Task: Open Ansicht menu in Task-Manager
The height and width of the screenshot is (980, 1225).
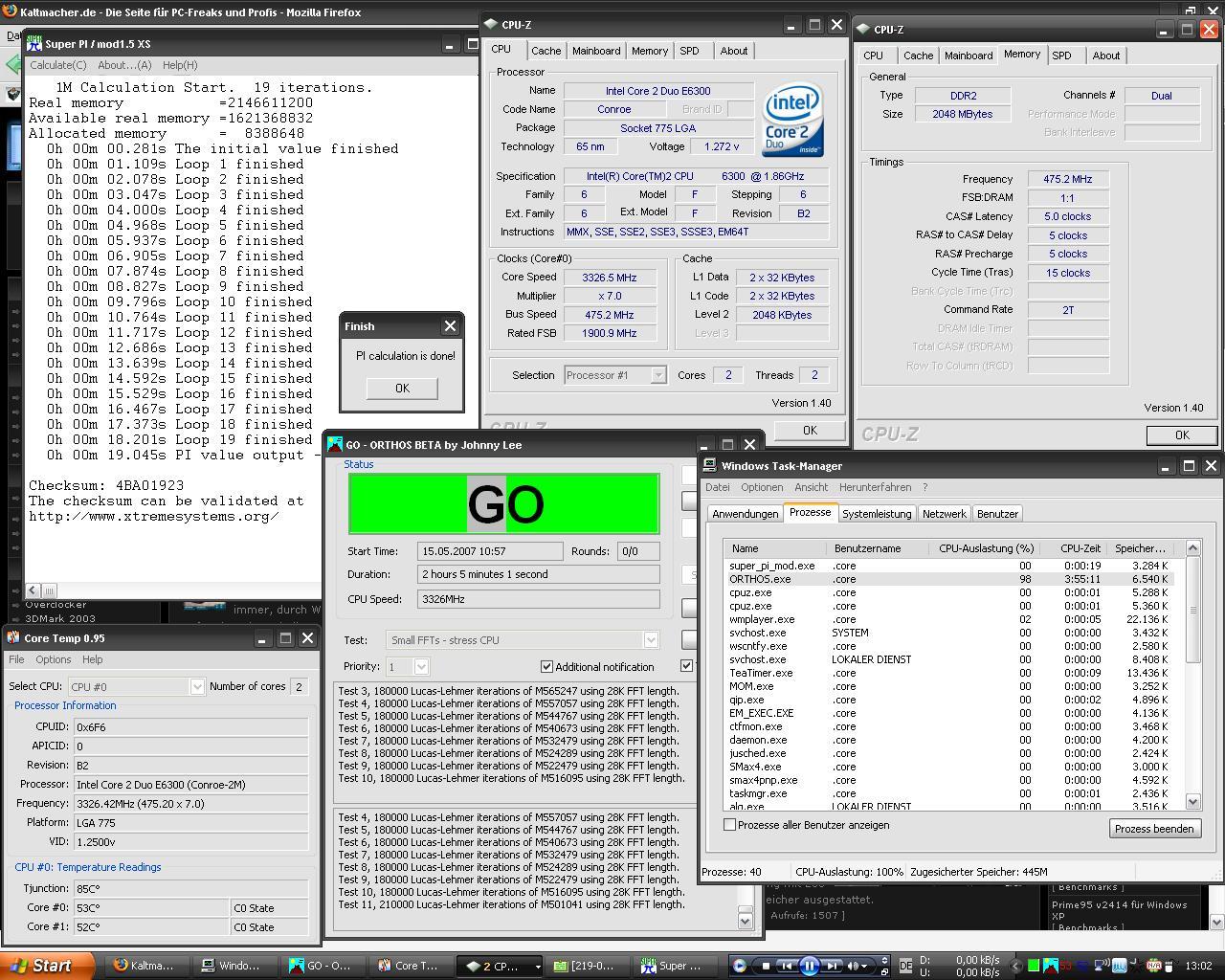Action: 811,487
